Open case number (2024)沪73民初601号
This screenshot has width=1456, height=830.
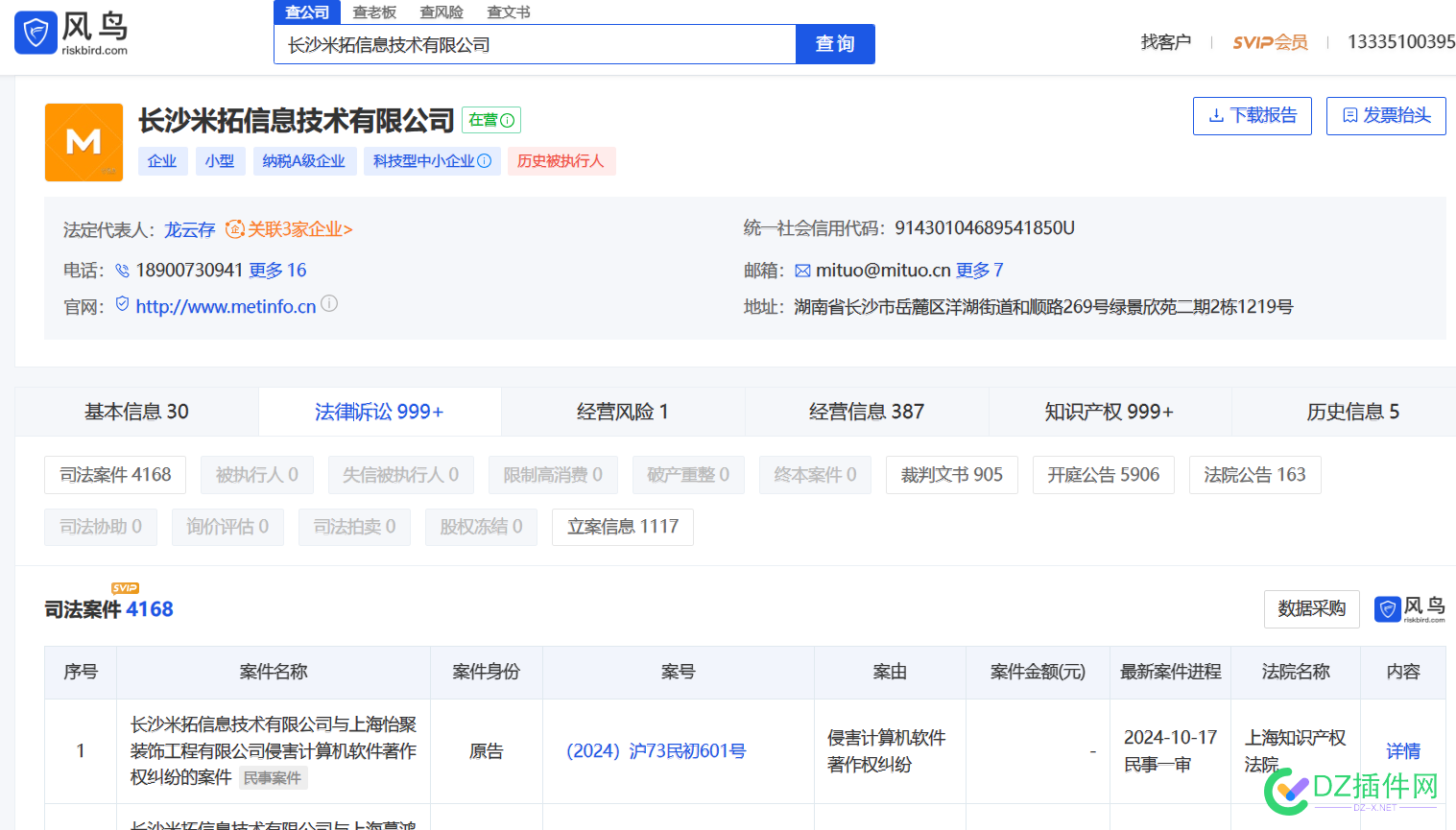[656, 751]
